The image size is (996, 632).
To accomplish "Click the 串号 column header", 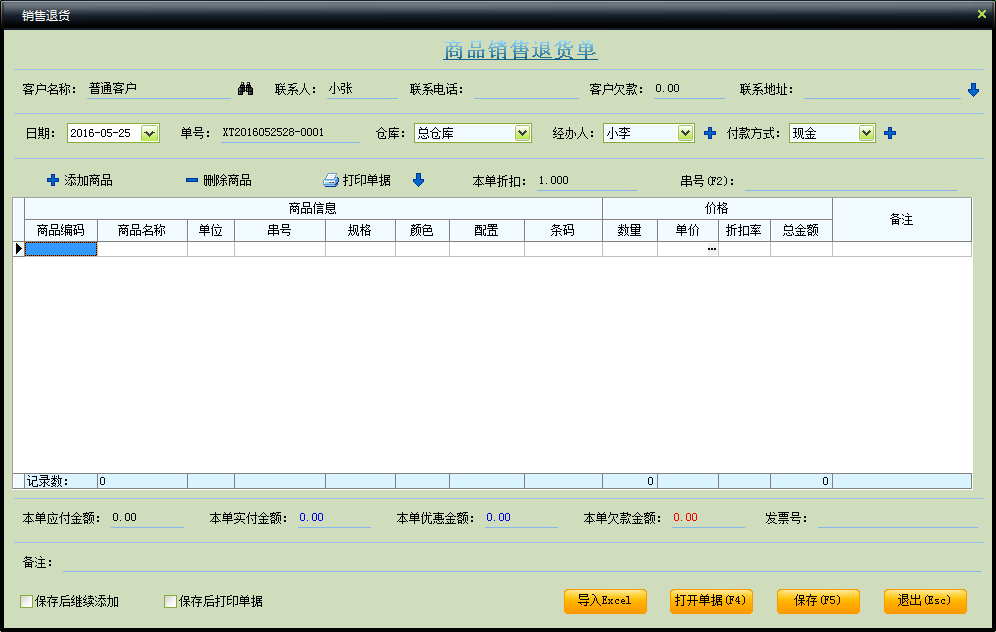I will (x=280, y=230).
